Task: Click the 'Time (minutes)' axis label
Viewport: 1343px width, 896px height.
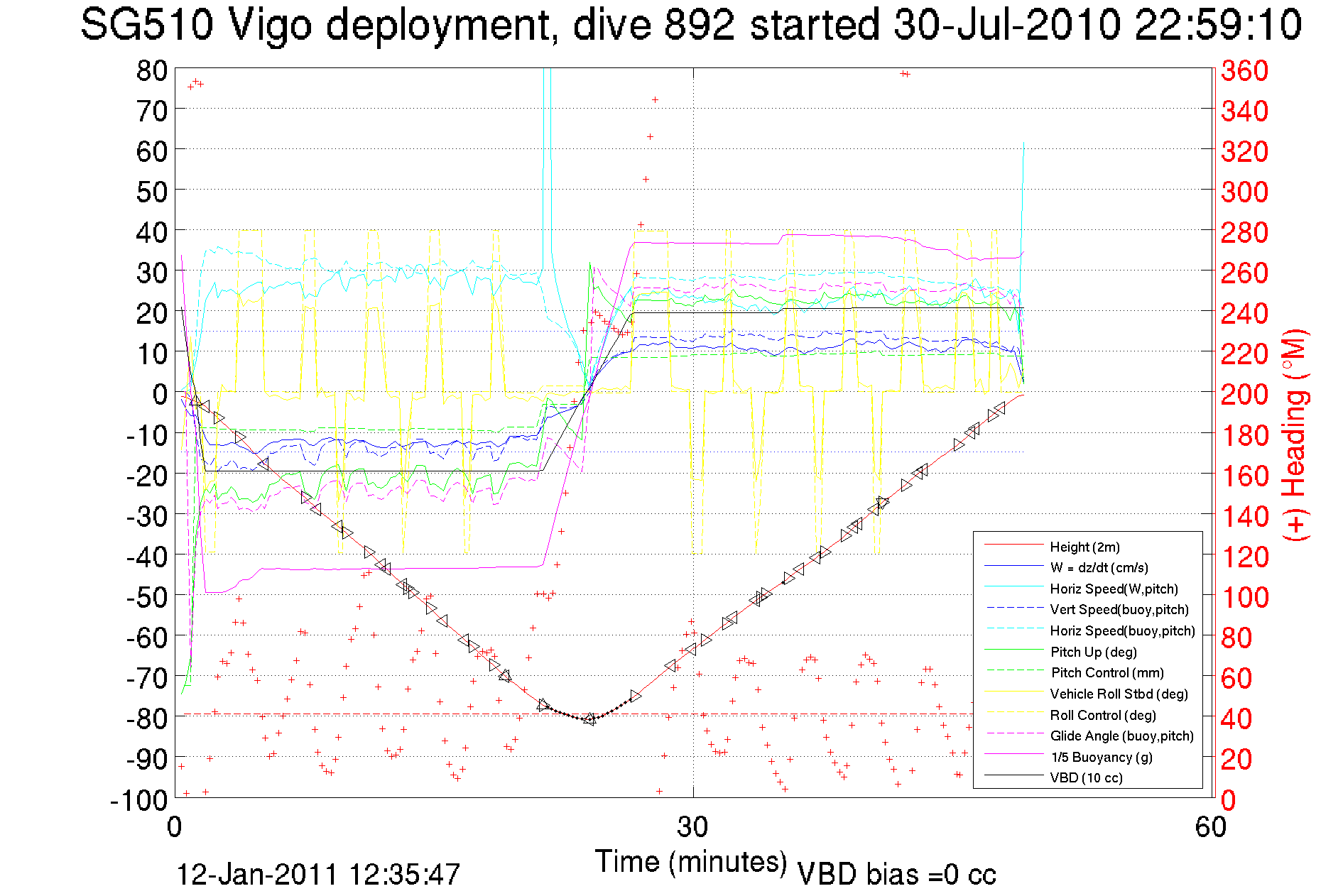Action: [x=691, y=861]
